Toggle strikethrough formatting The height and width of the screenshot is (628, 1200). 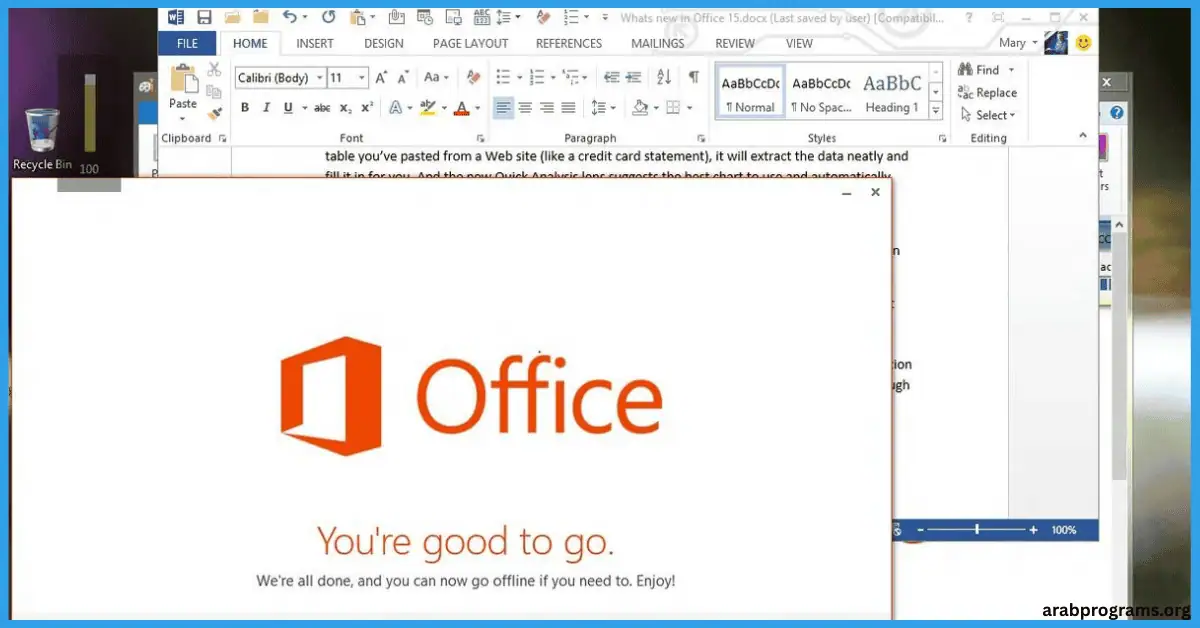pyautogui.click(x=322, y=108)
